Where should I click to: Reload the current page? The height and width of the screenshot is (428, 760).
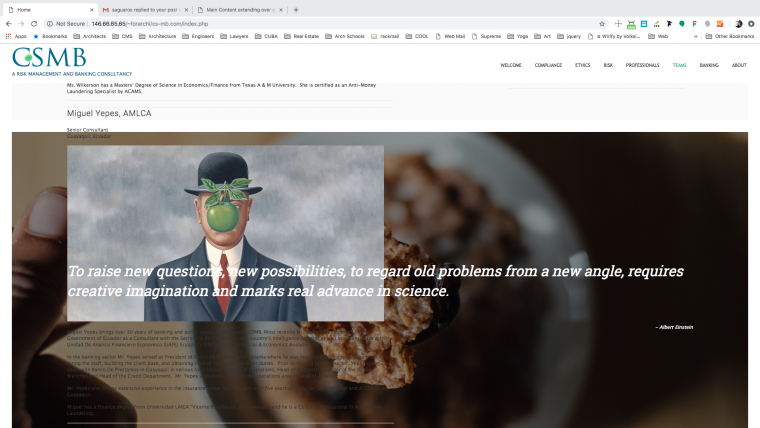[34, 23]
